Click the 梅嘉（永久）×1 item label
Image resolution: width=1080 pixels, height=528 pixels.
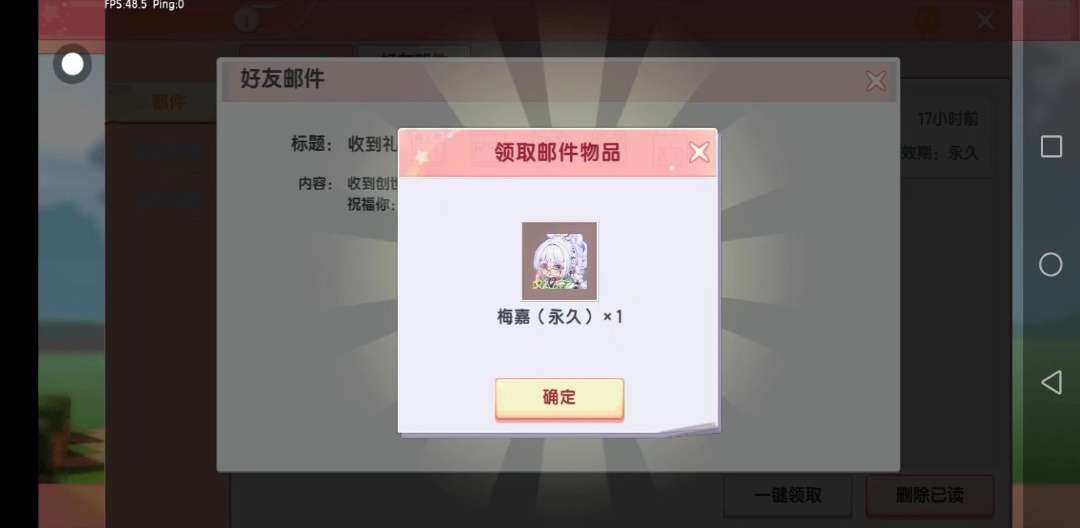point(559,317)
